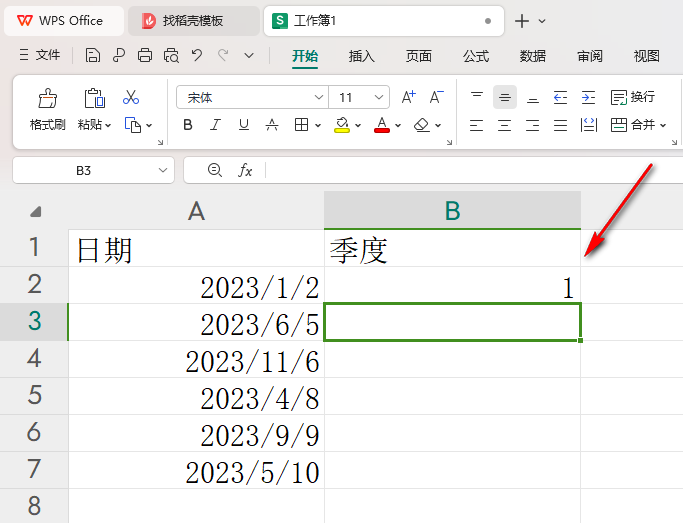Switch to the 数据 tab
Viewport: 683px width, 523px height.
tap(532, 56)
